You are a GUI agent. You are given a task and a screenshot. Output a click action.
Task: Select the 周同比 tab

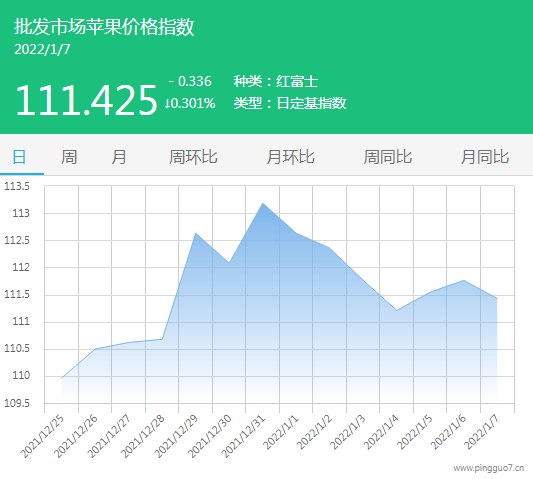click(388, 157)
